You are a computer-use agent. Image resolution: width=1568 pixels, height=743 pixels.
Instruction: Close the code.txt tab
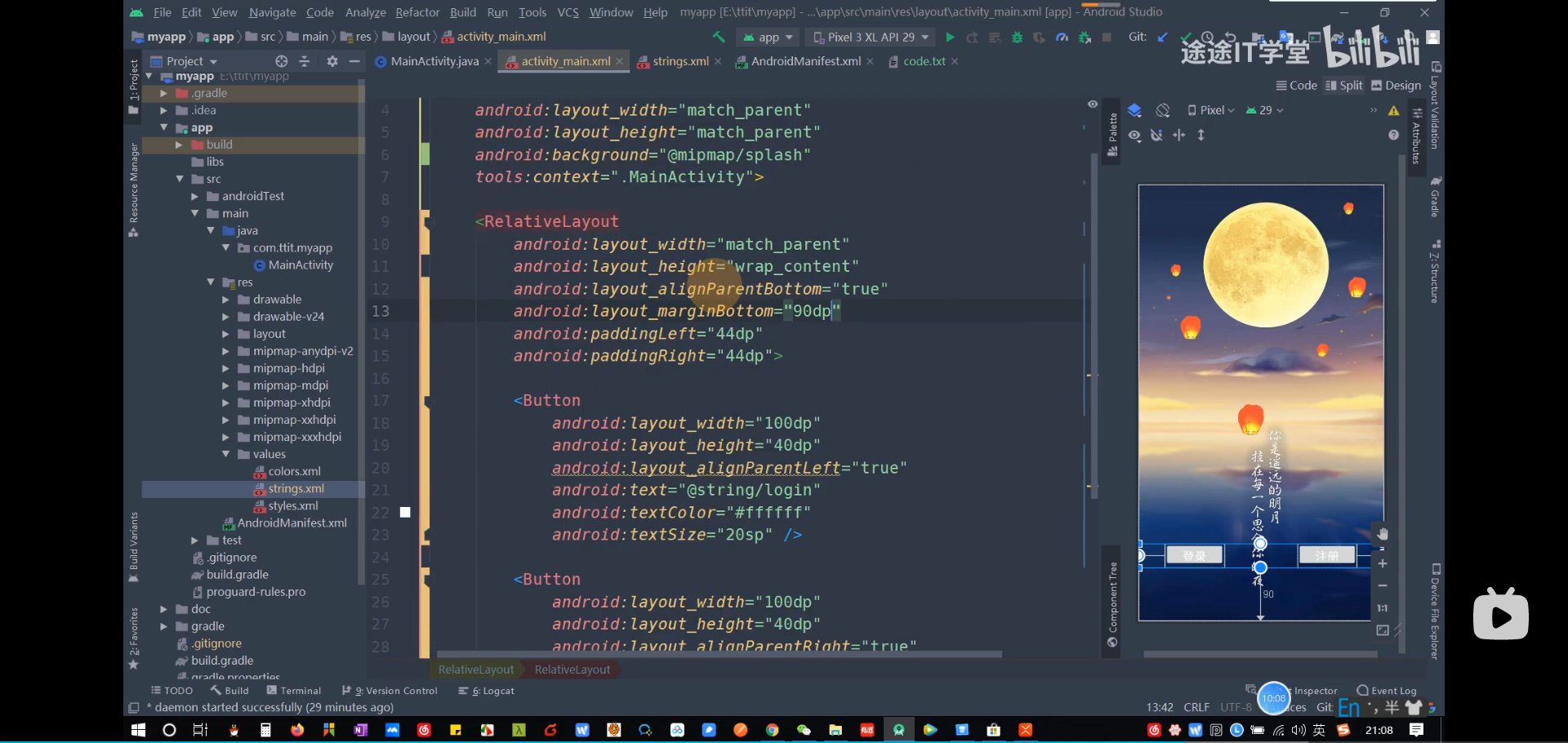(x=955, y=61)
